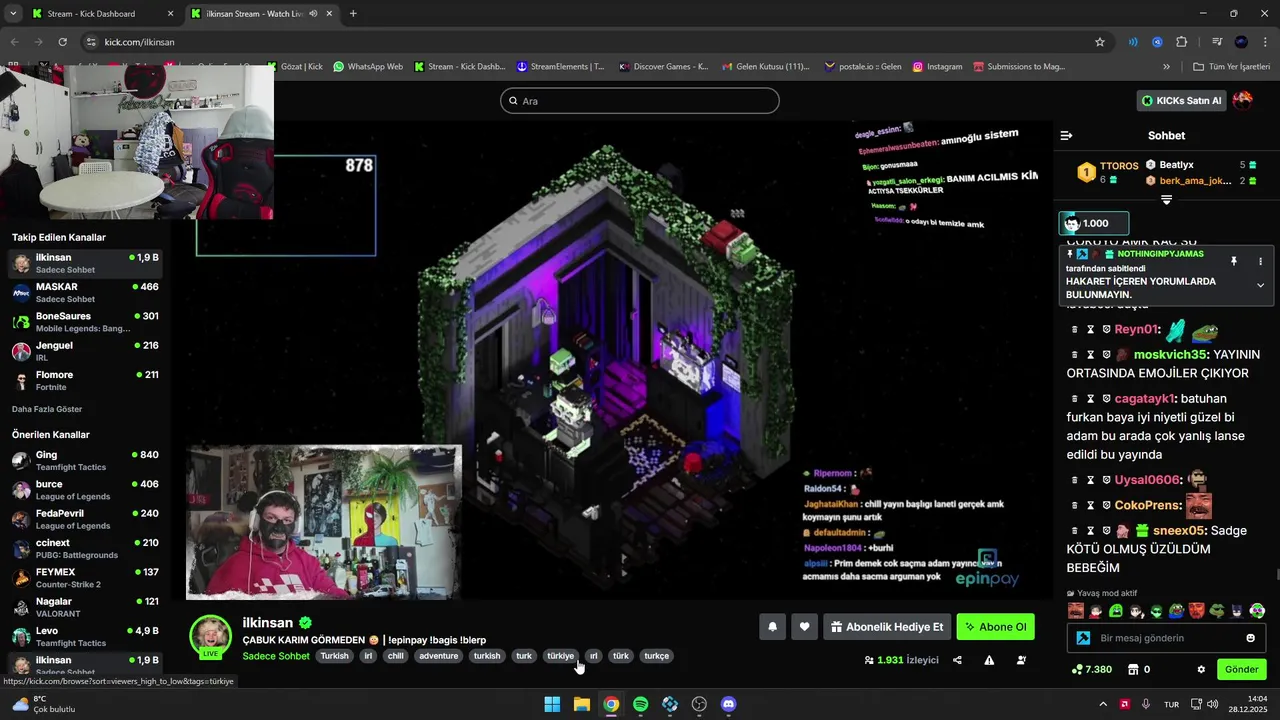1280x720 pixels.
Task: Click the türkiye tag
Action: (x=560, y=656)
